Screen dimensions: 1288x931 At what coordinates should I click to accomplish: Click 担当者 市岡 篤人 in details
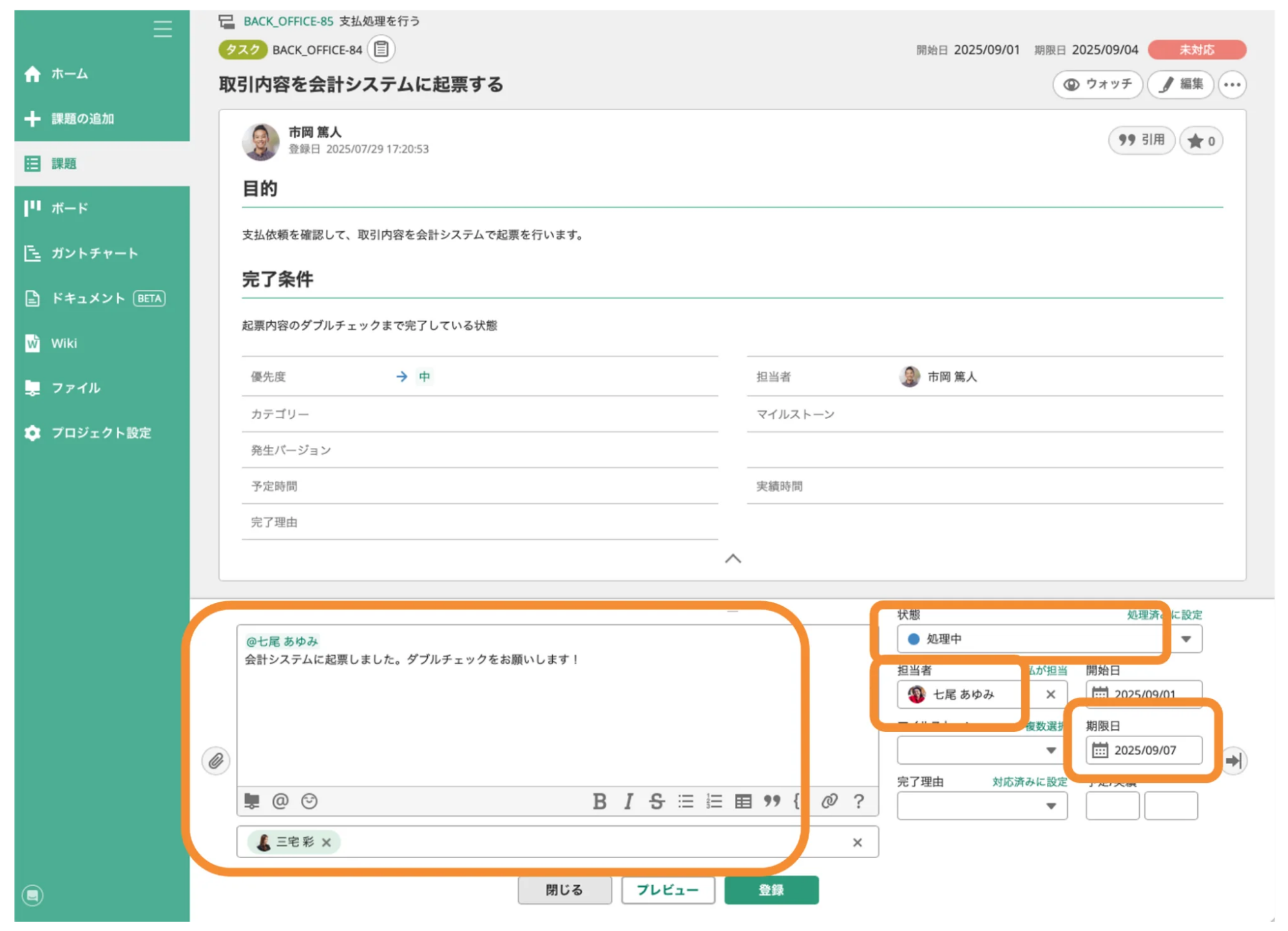point(938,376)
